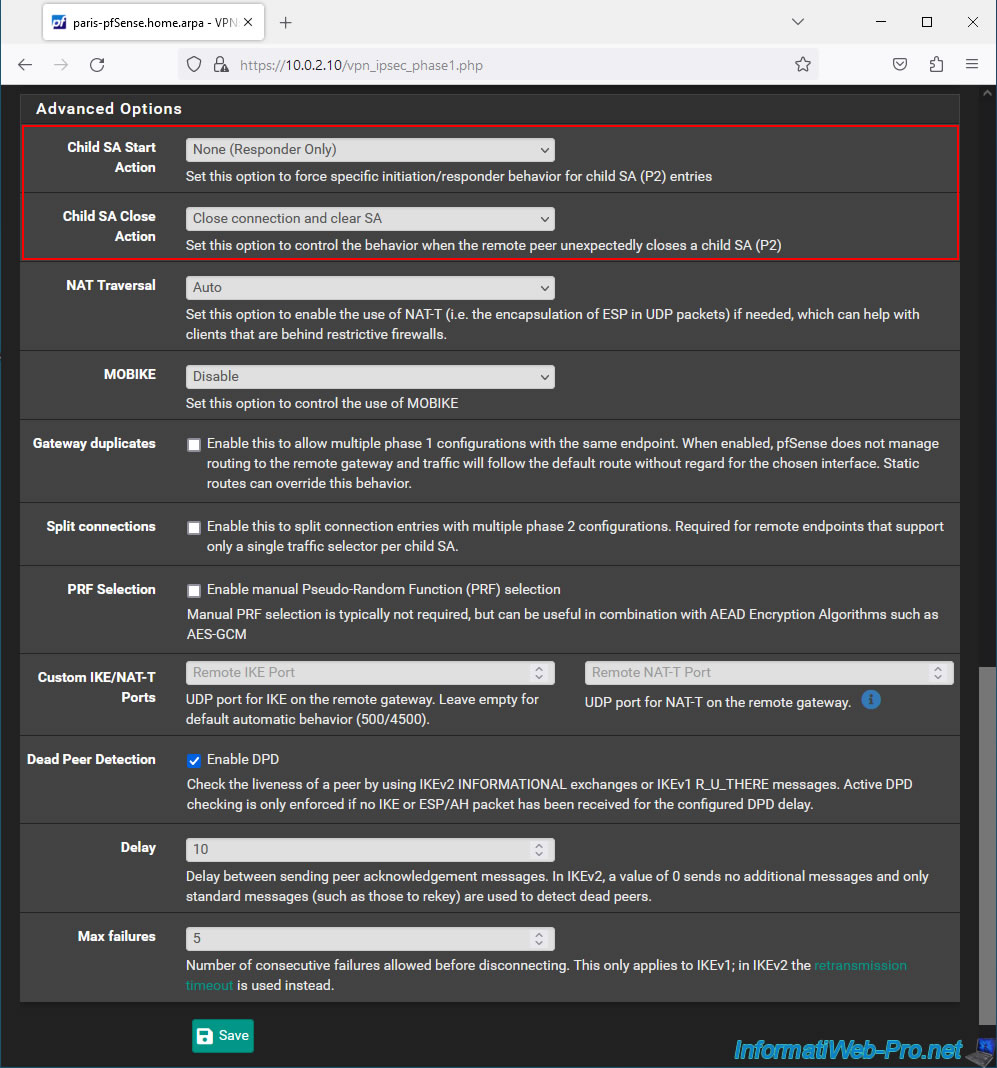Click the Custom IKE/NAT-T Ports label
997x1068 pixels.
pyautogui.click(x=97, y=687)
